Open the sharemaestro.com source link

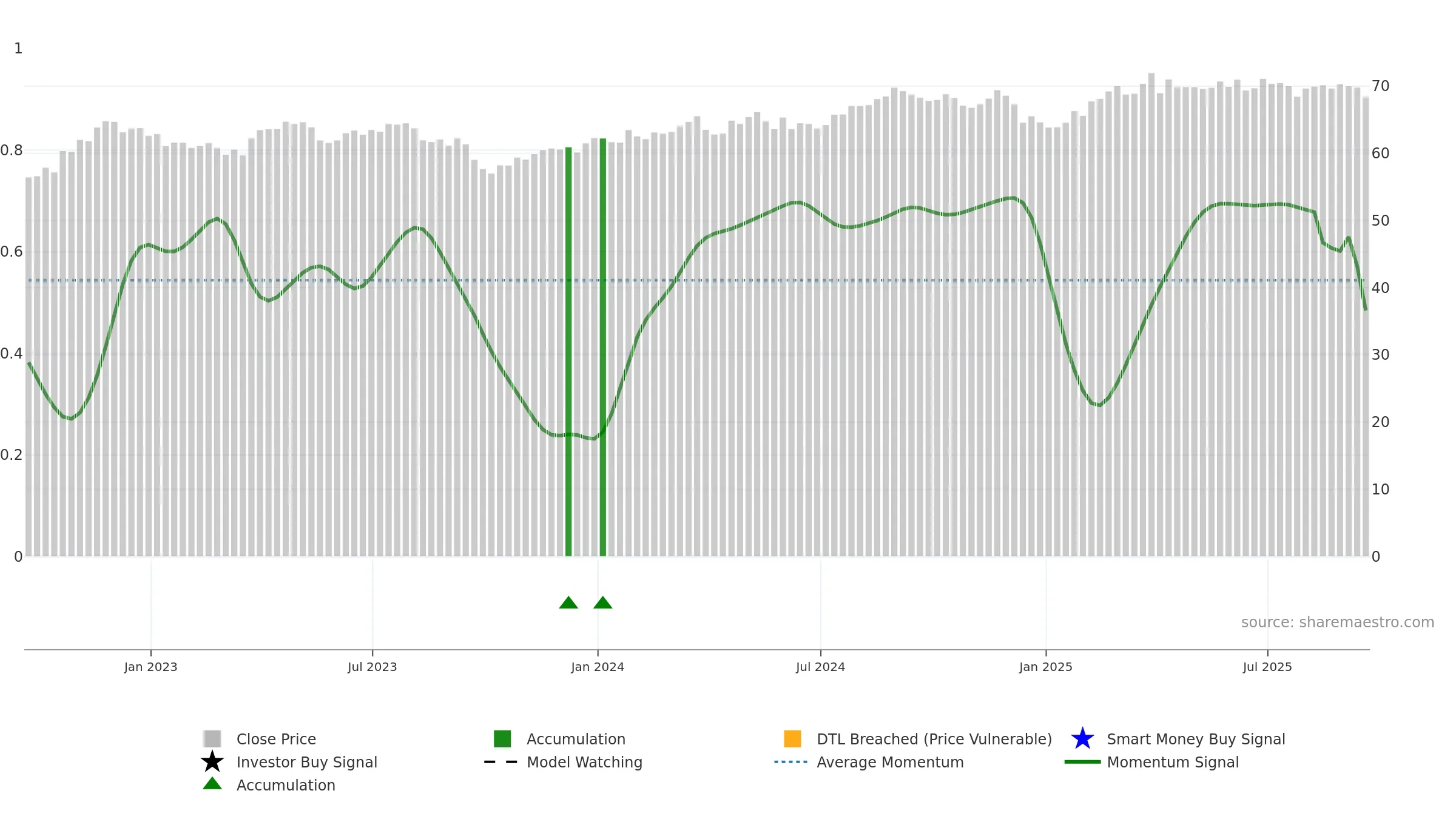click(1338, 622)
